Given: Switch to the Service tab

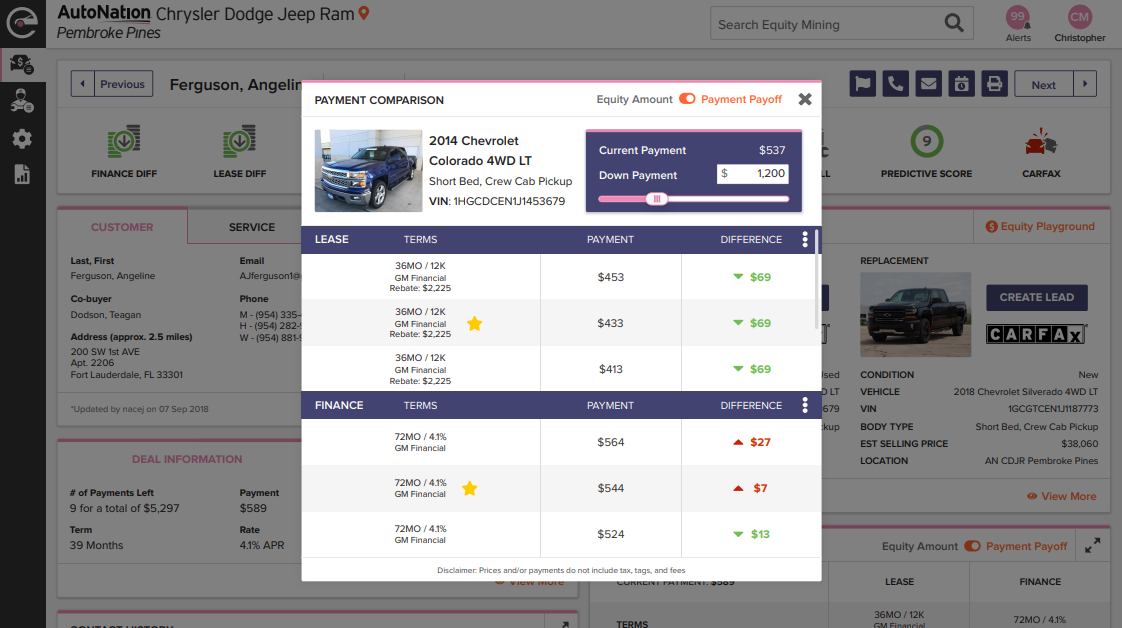Looking at the screenshot, I should pyautogui.click(x=251, y=227).
